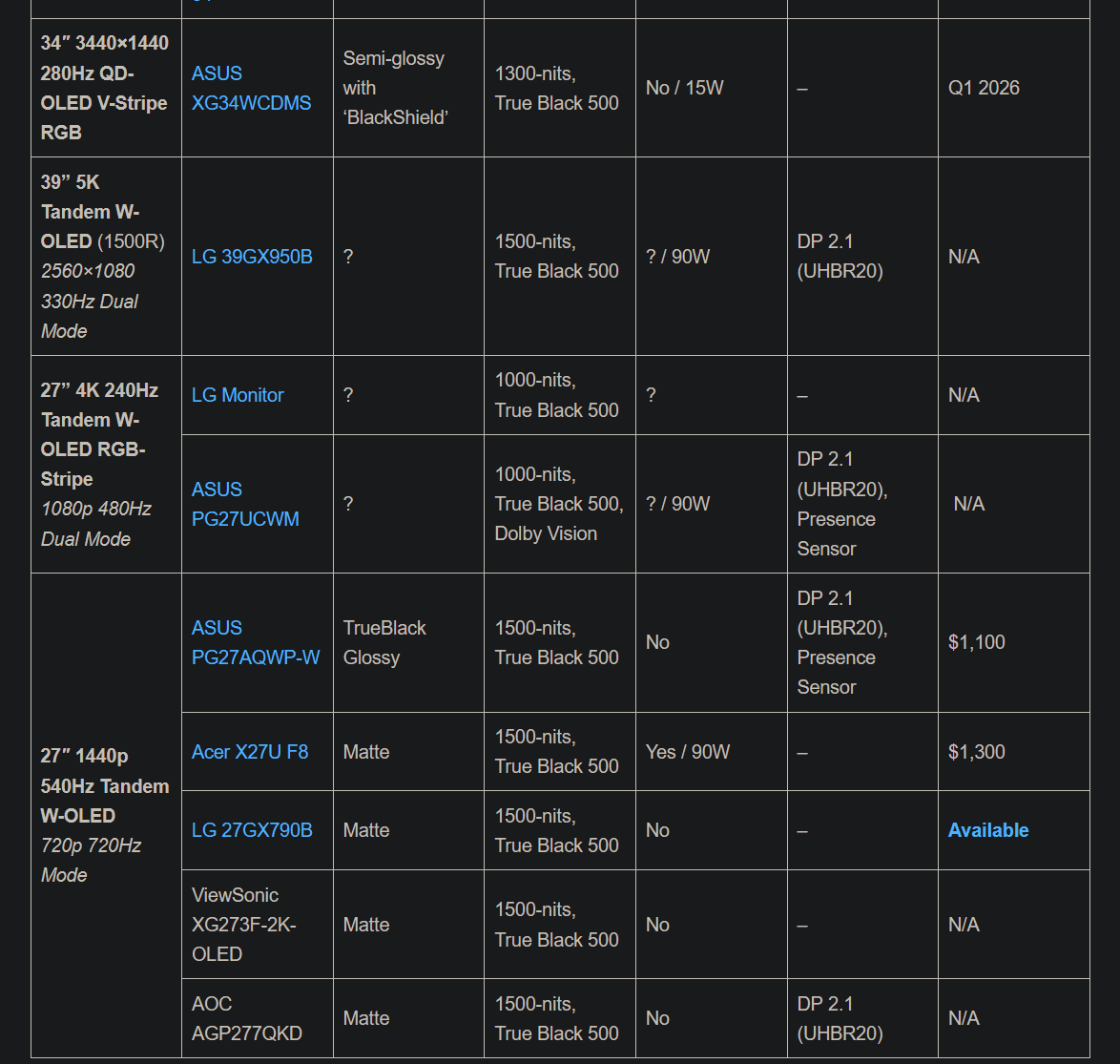Click the Semi-glossy with 'BlackShield' coating text

395,88
